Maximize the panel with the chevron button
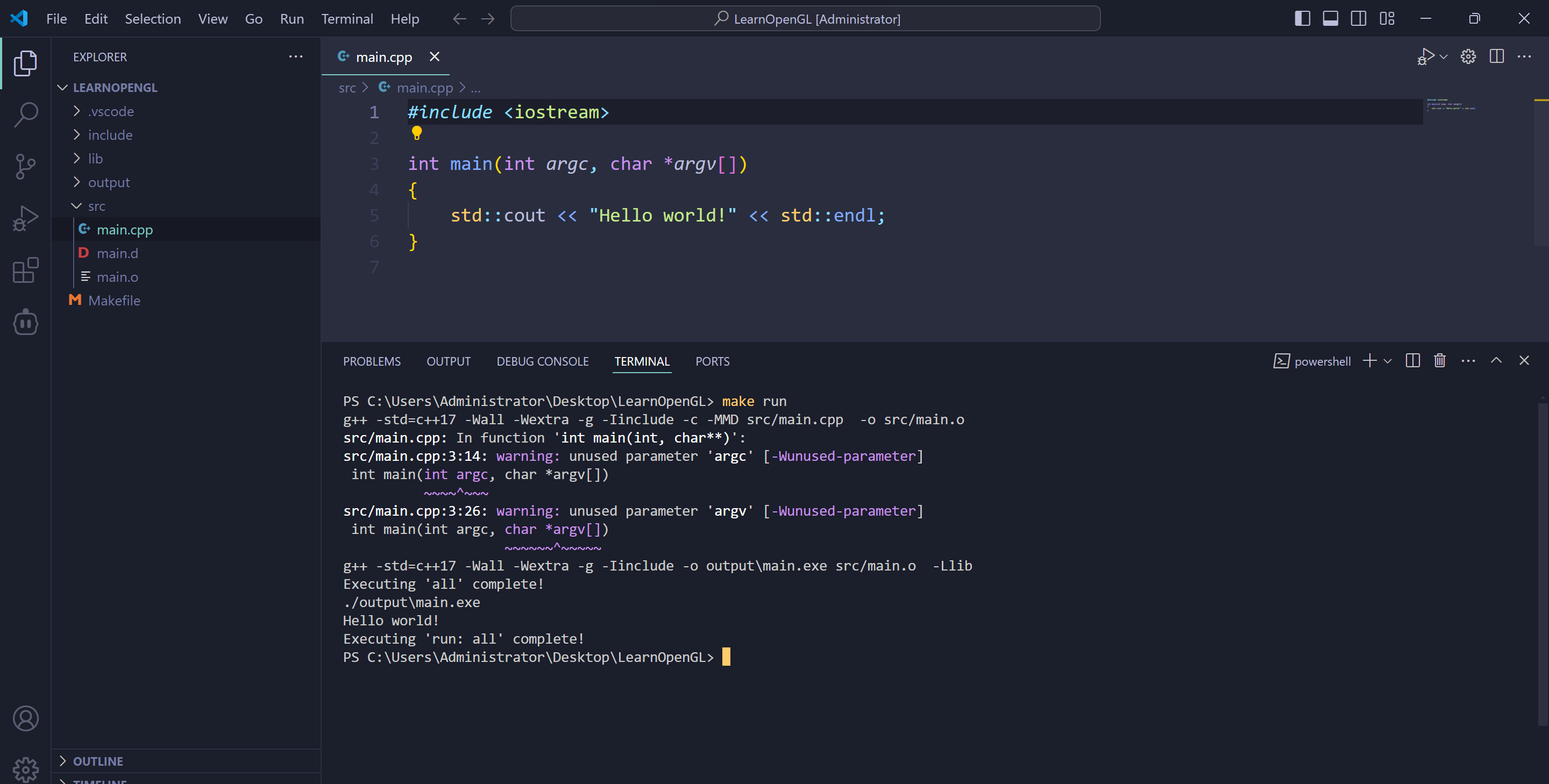The height and width of the screenshot is (784, 1549). [1496, 360]
